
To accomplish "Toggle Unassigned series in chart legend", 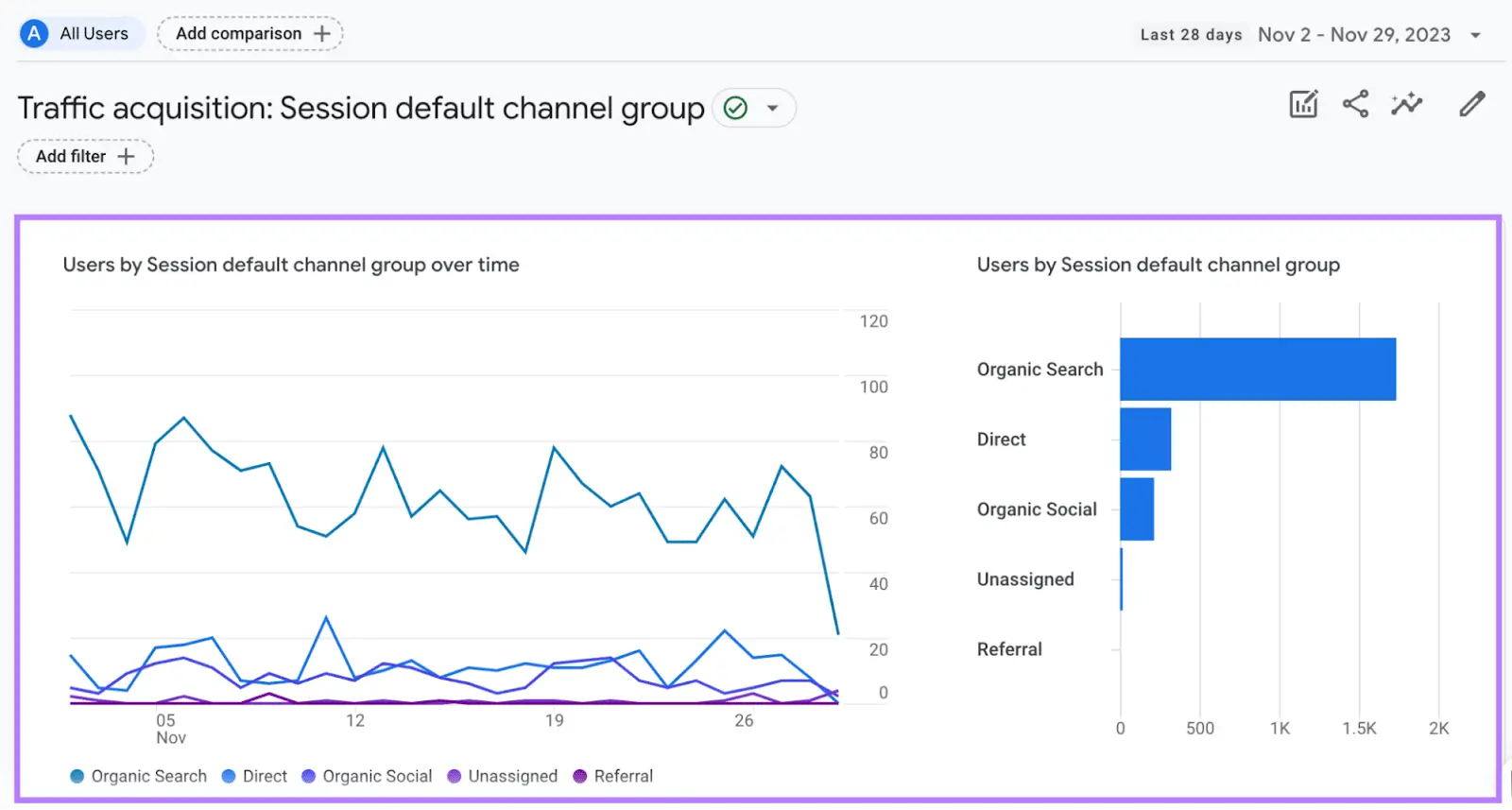I will tap(502, 776).
